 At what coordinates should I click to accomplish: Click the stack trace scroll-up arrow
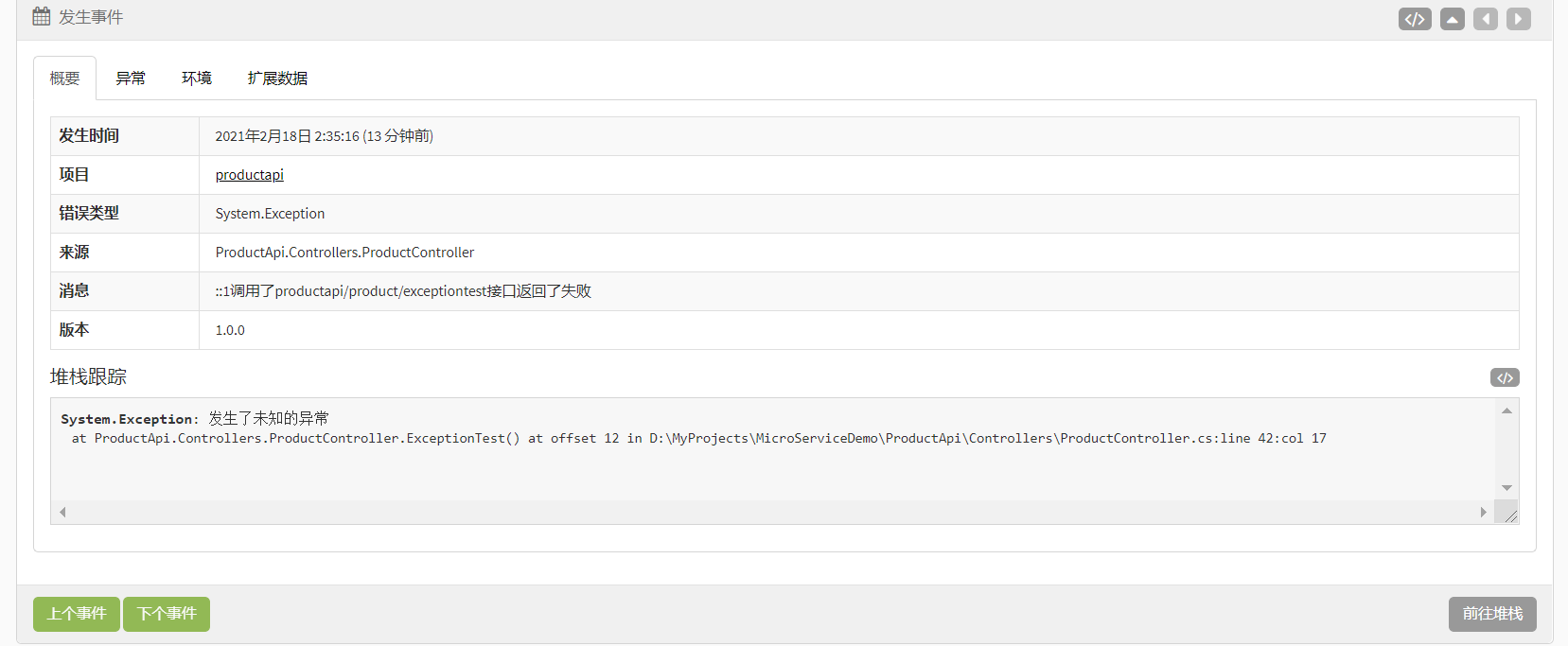[1506, 410]
